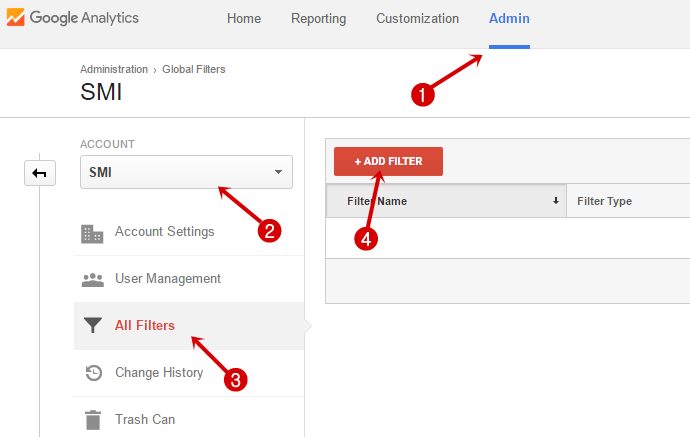Click the Change History clock icon
This screenshot has height=437, width=690.
[x=94, y=373]
